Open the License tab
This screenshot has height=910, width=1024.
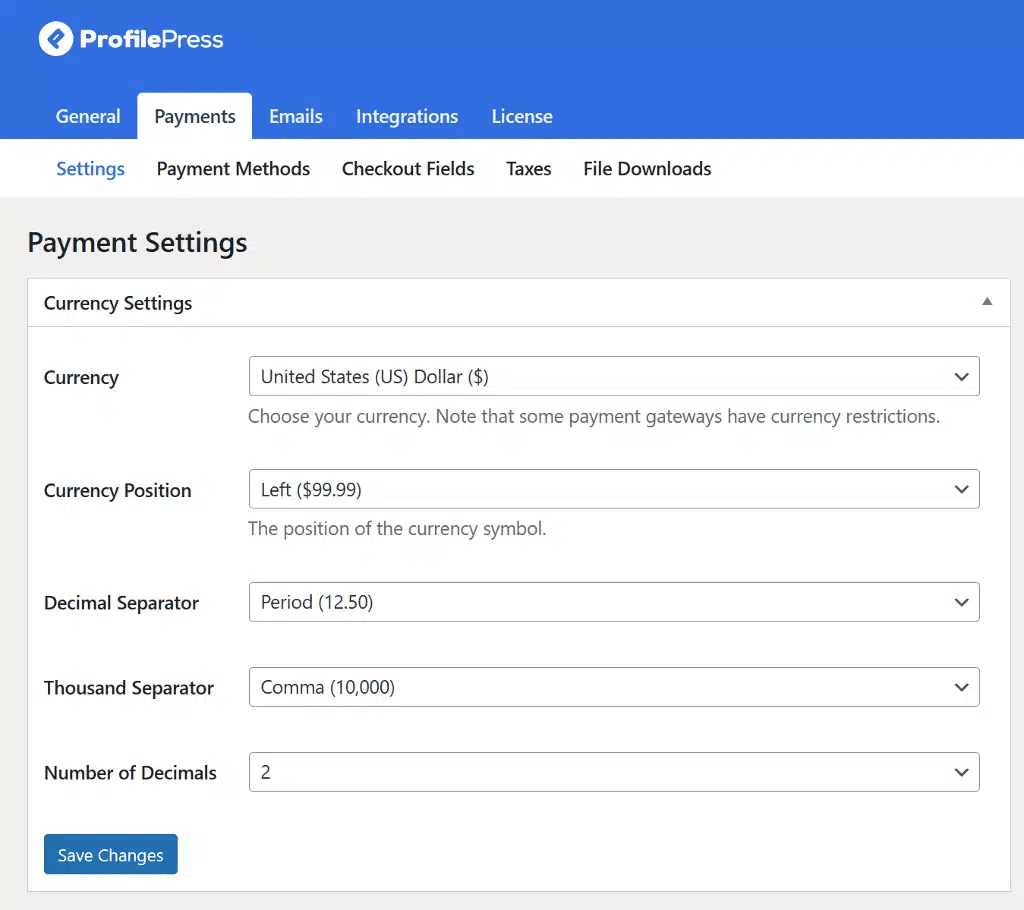pos(522,117)
